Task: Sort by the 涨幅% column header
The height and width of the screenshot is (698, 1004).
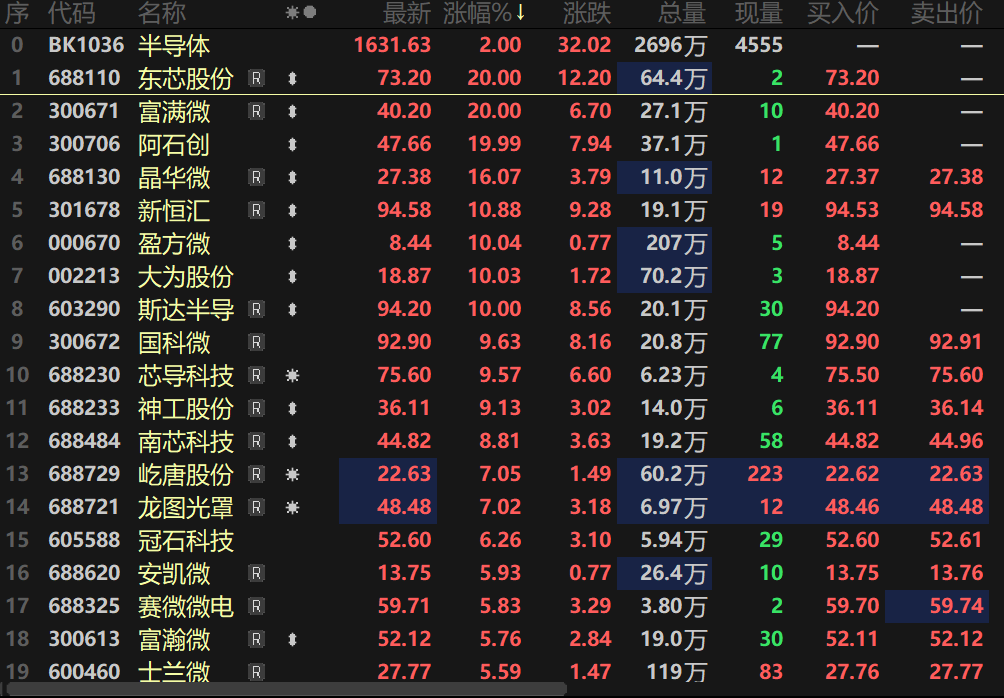Action: (484, 13)
